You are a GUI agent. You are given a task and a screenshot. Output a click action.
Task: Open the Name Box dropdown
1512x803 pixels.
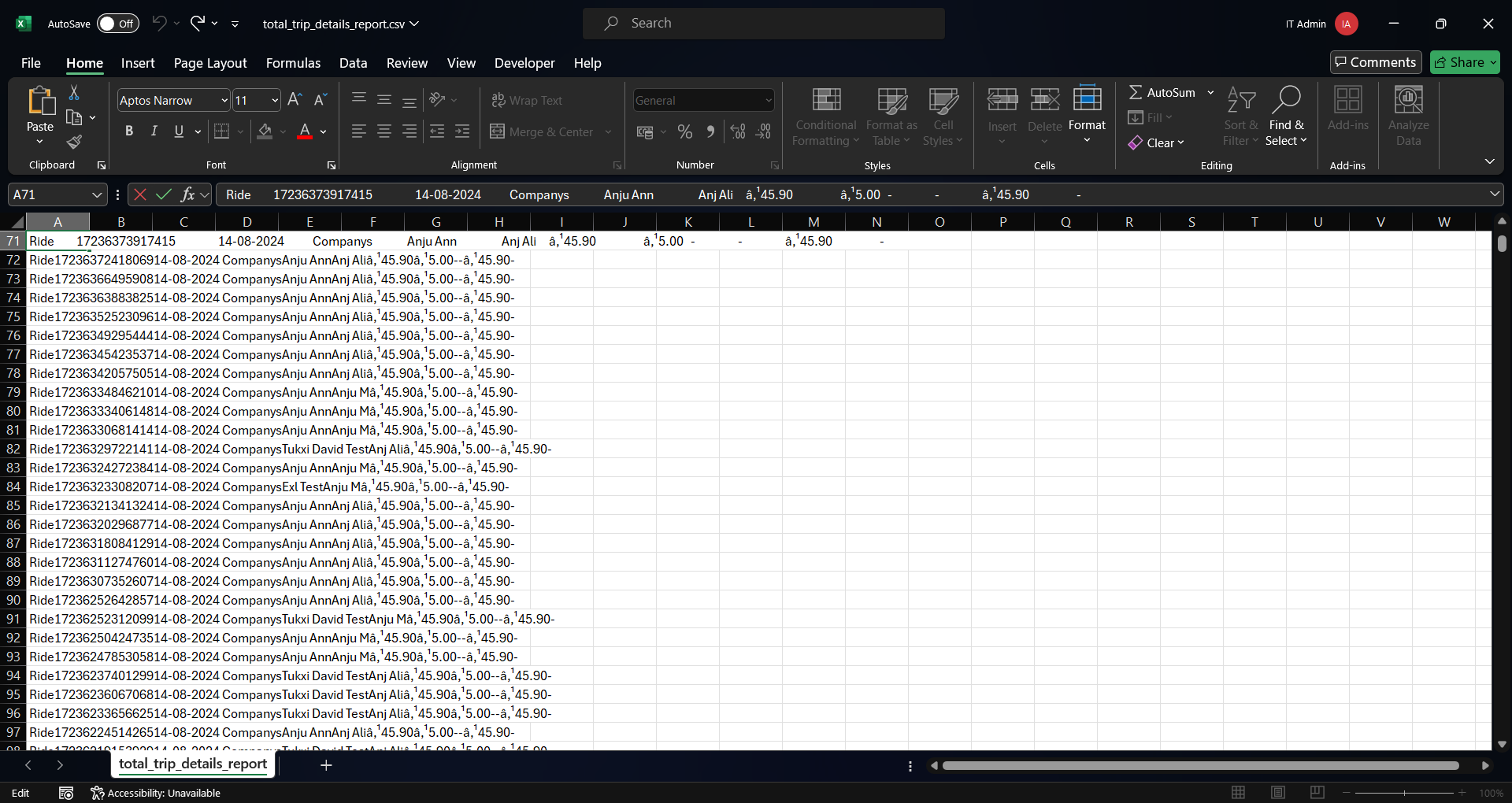(x=97, y=194)
